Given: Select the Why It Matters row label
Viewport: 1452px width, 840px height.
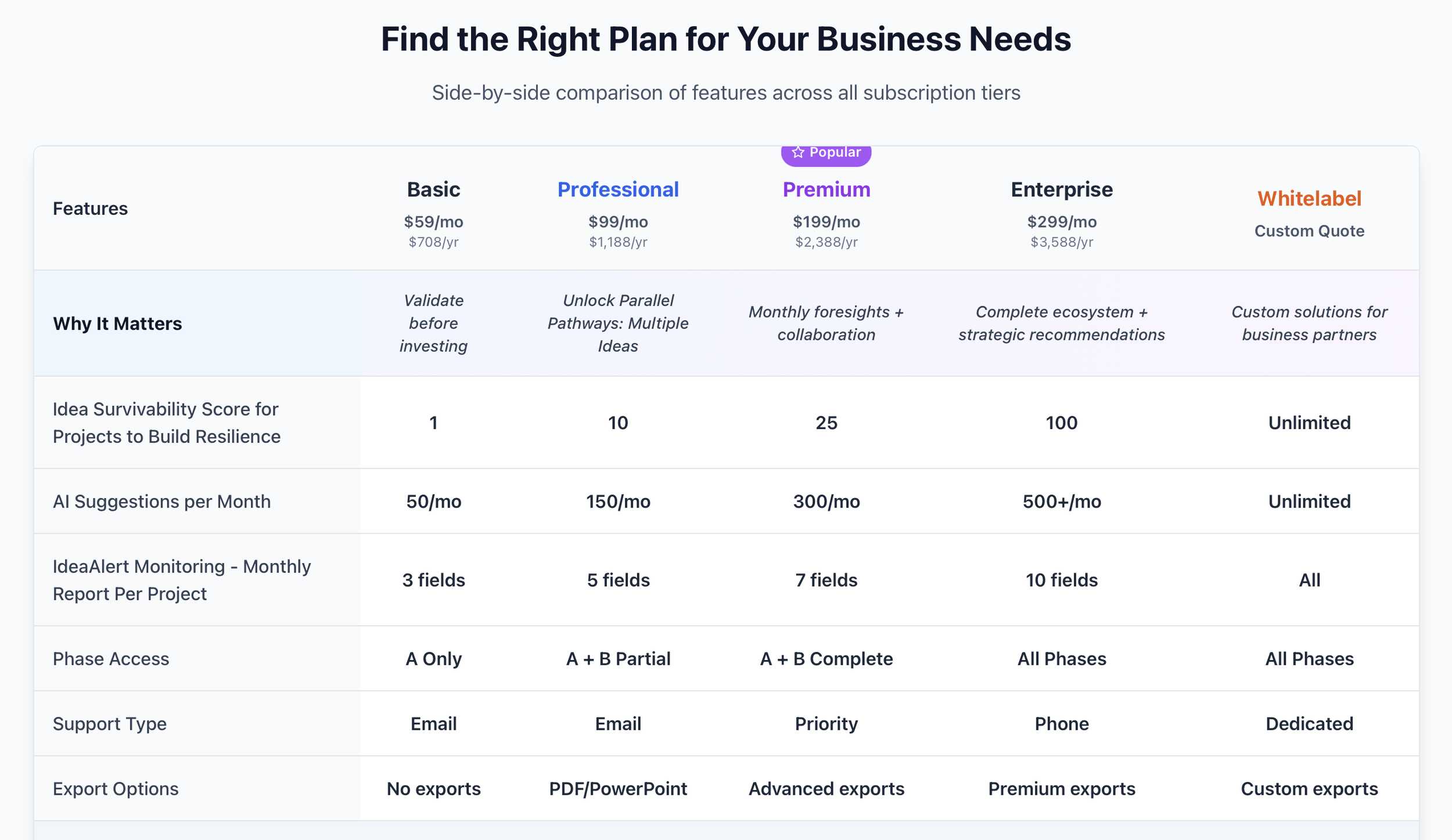Looking at the screenshot, I should (117, 323).
